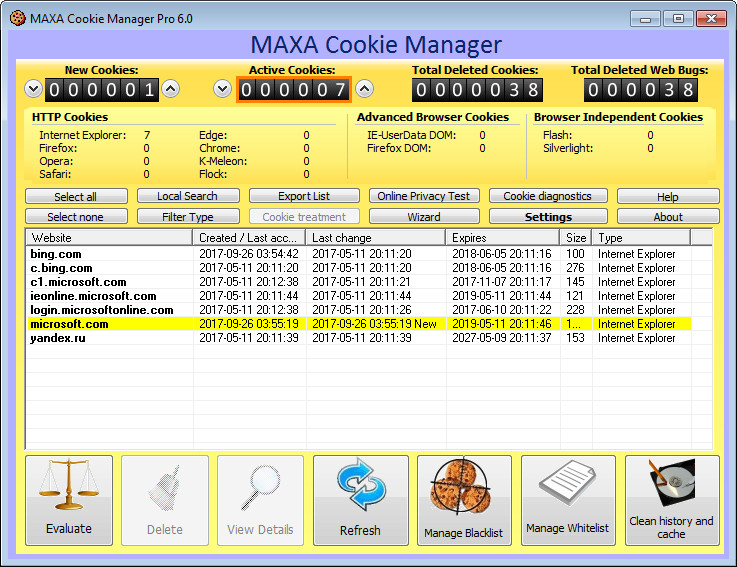Image resolution: width=737 pixels, height=567 pixels.
Task: Open Filter Type options
Action: pyautogui.click(x=188, y=216)
